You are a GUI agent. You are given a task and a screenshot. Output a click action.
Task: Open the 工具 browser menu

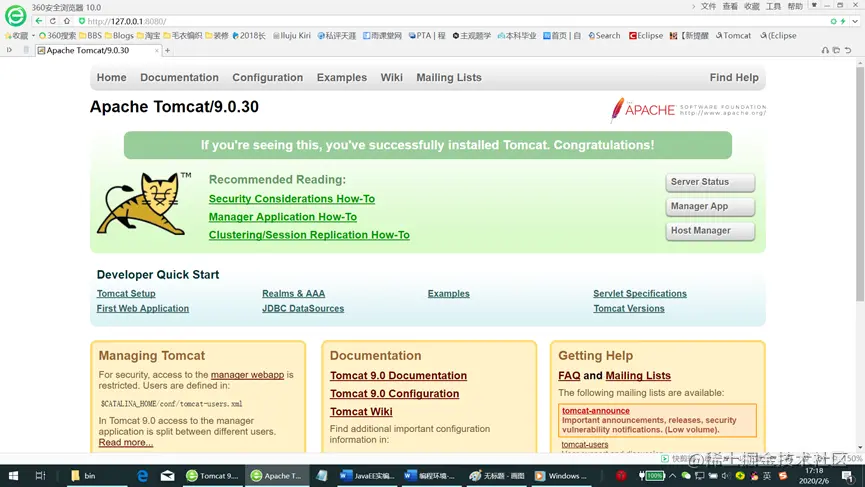[773, 7]
